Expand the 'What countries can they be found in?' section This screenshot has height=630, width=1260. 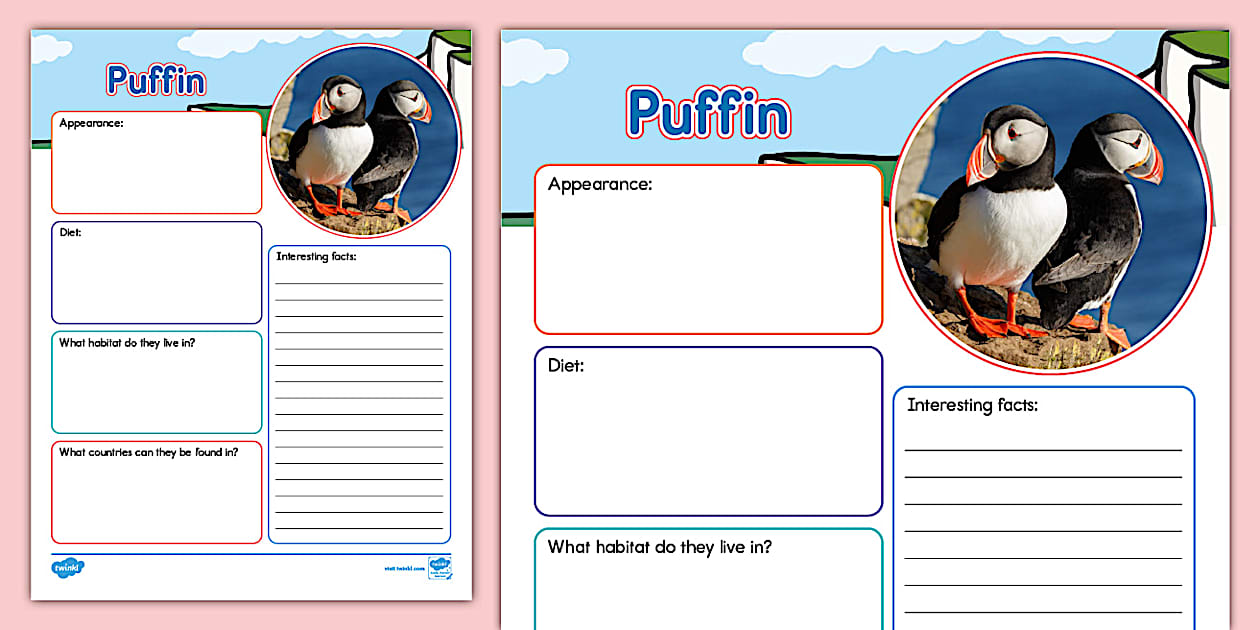[156, 492]
